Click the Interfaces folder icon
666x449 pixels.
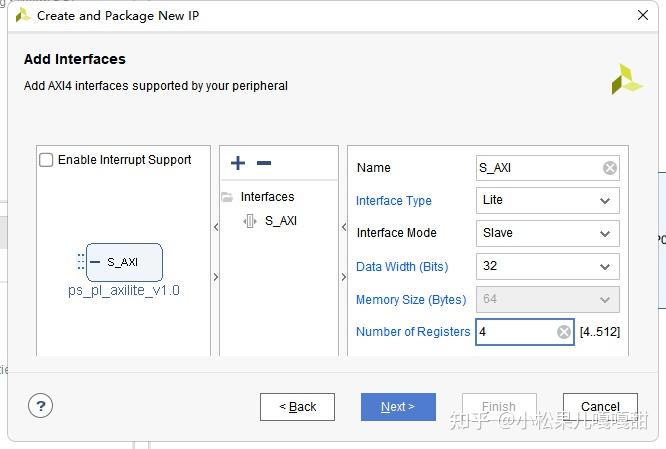click(227, 197)
